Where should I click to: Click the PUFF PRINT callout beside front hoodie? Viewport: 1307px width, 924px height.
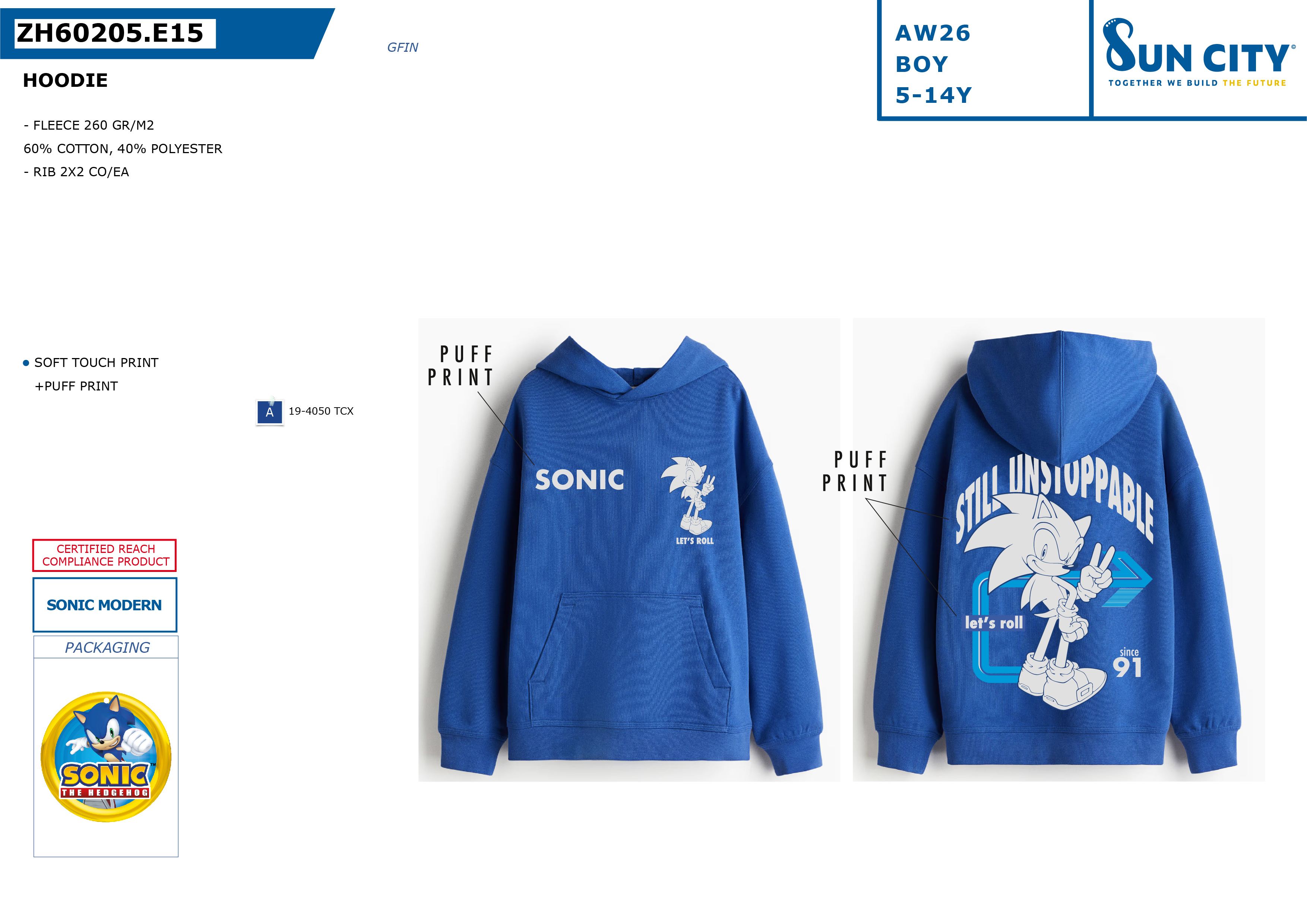pyautogui.click(x=461, y=366)
